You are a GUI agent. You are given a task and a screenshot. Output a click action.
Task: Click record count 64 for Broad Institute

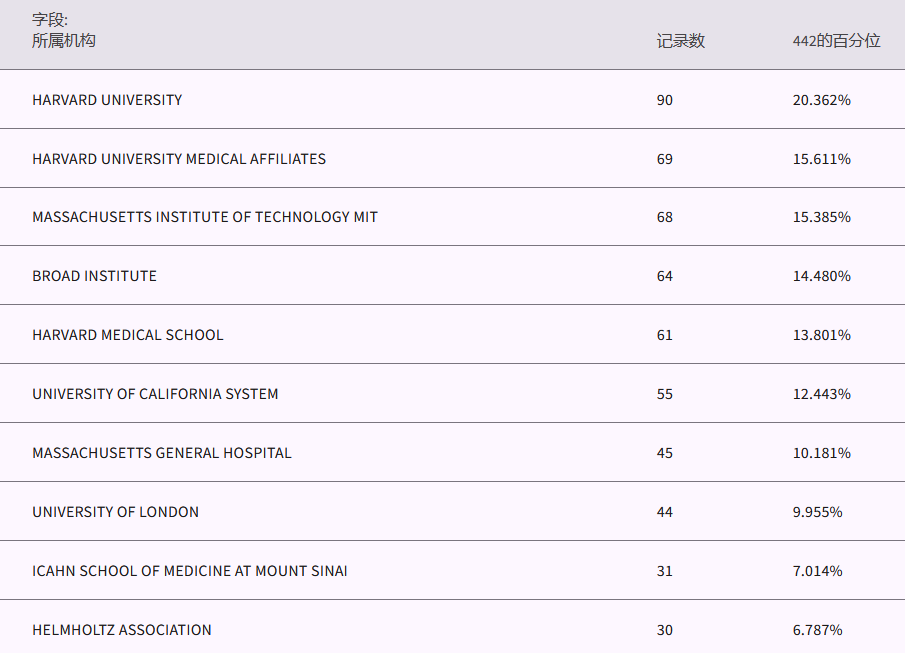[665, 276]
